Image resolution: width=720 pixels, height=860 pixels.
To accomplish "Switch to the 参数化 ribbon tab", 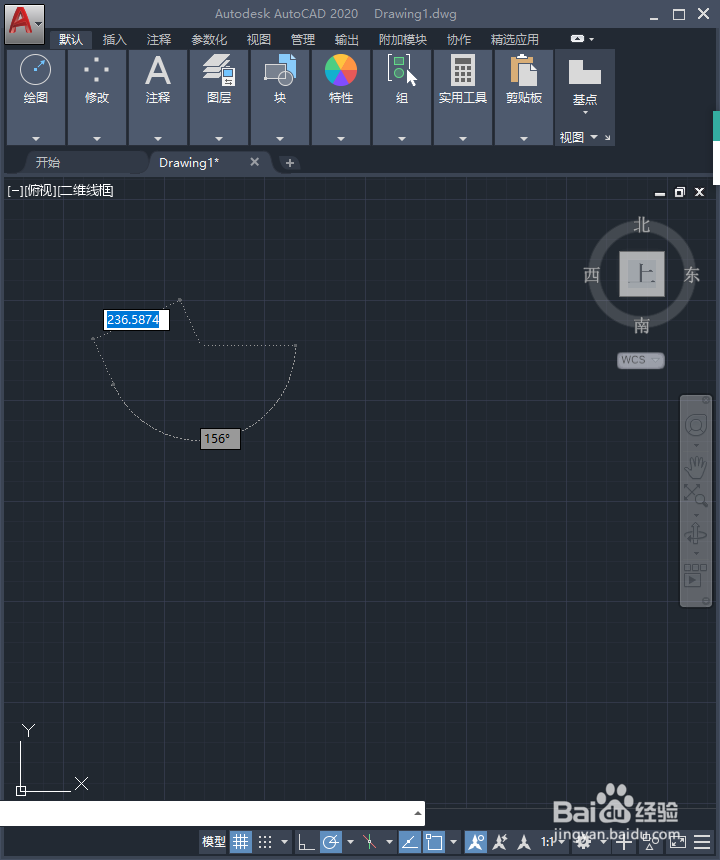I will coord(208,39).
